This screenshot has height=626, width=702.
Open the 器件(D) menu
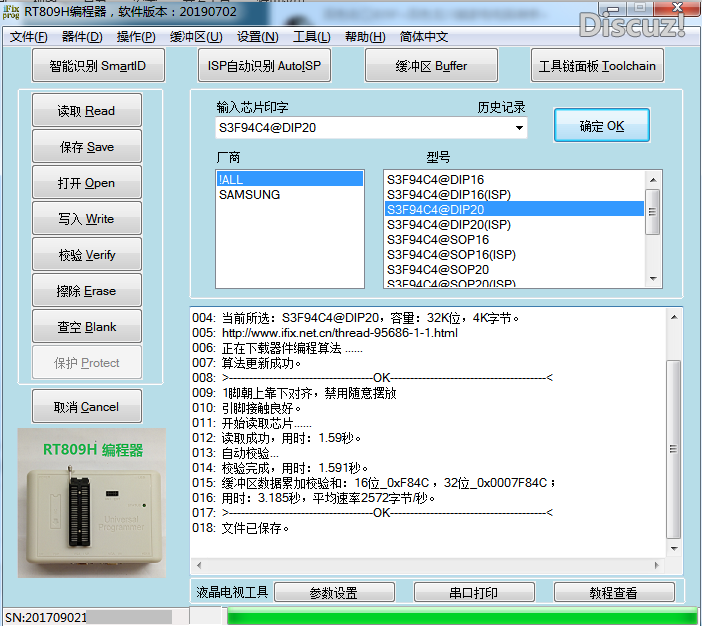[82, 37]
